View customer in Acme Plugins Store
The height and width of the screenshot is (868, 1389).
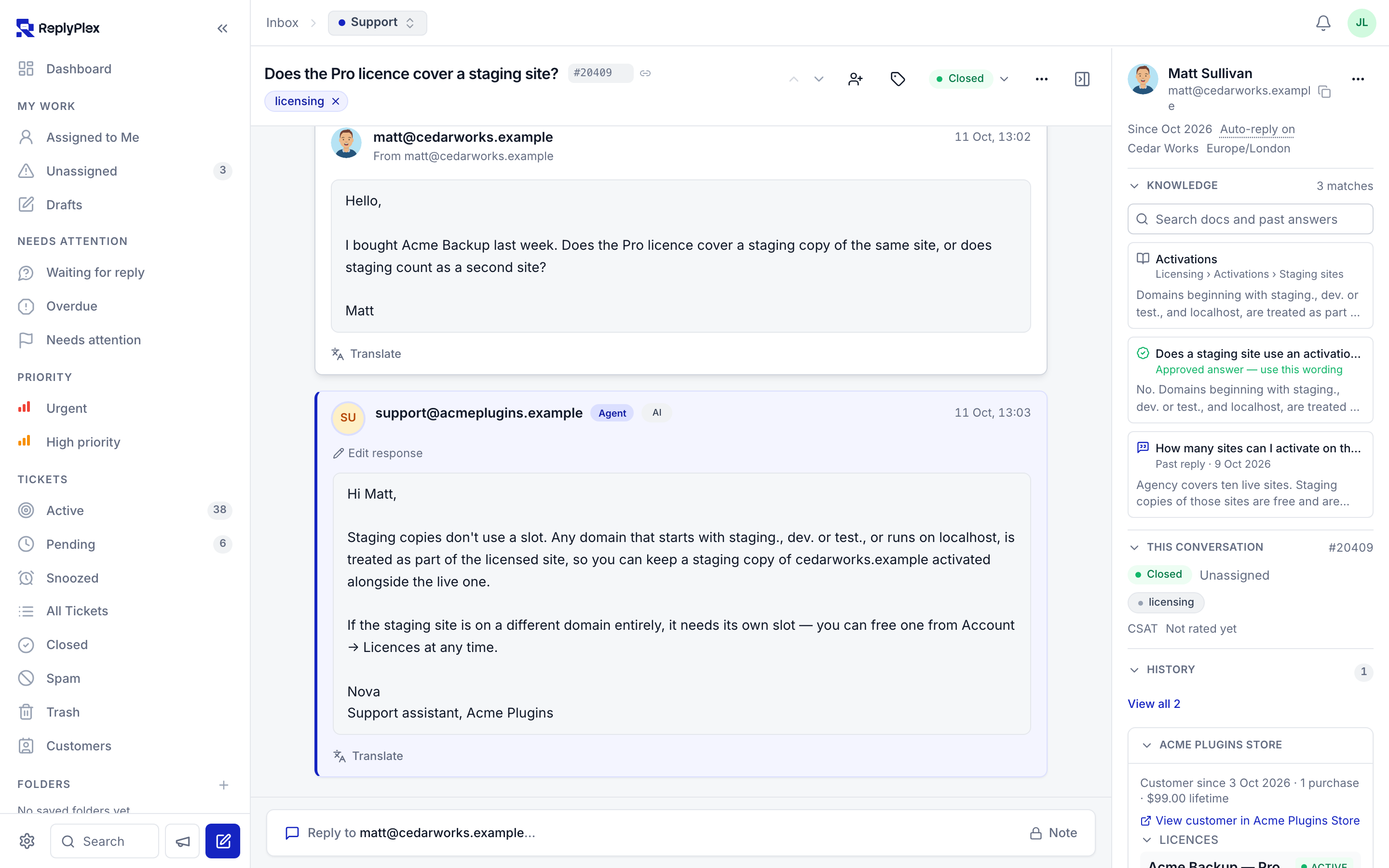pos(1250,821)
